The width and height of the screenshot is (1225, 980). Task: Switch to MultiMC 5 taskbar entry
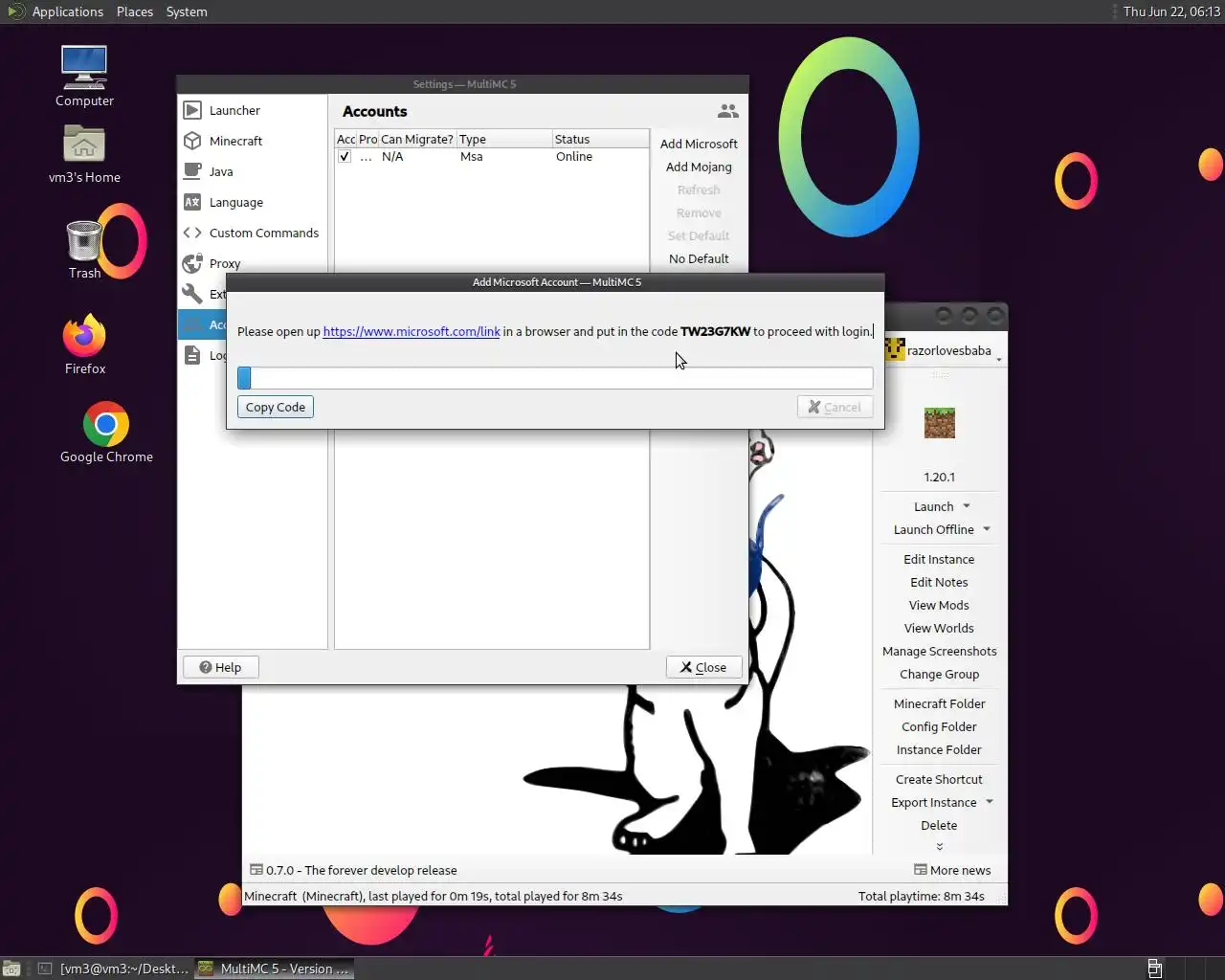tap(275, 969)
